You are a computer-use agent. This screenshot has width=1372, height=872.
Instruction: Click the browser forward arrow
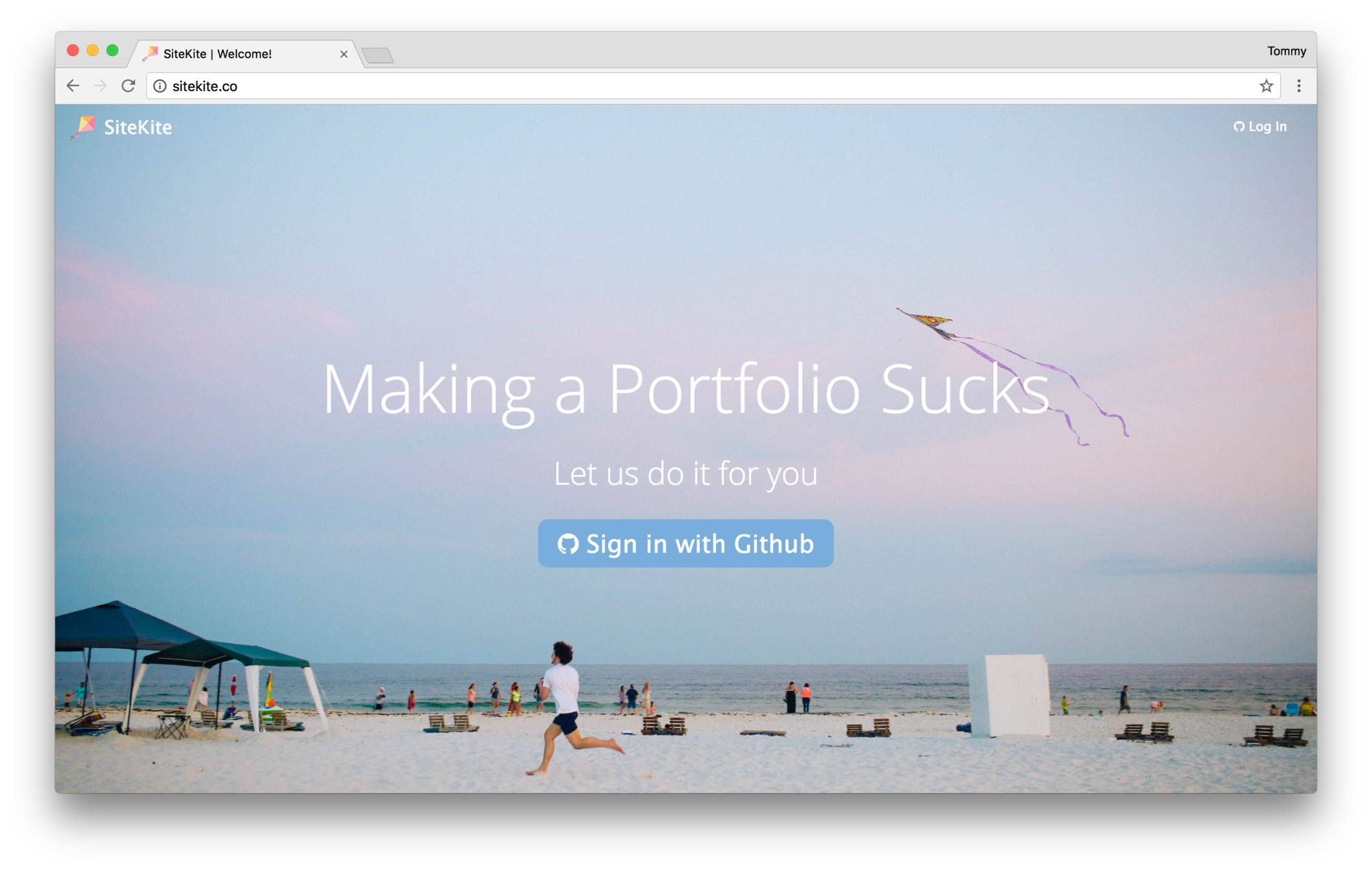point(100,86)
